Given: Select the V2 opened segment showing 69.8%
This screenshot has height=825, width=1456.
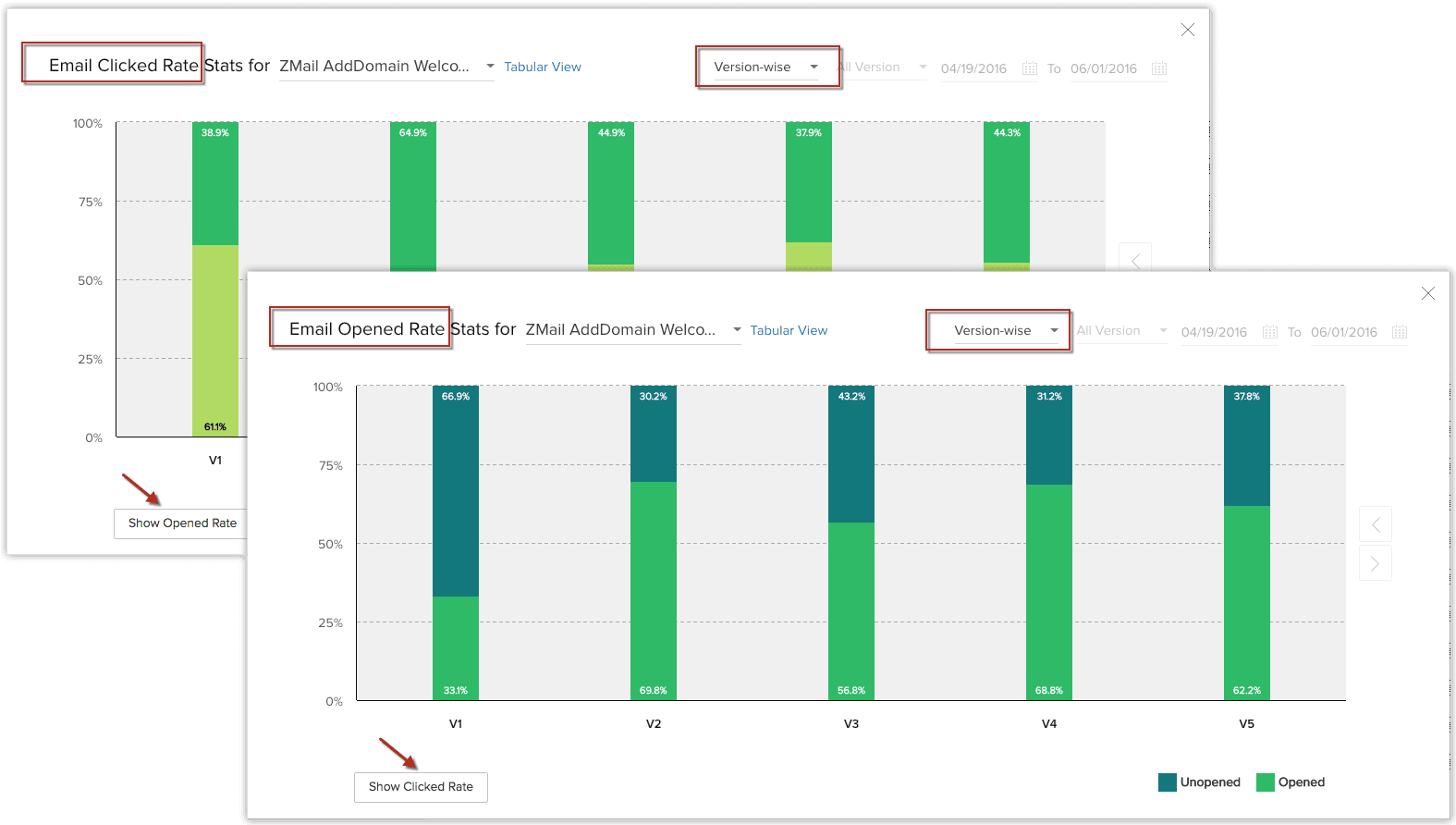Looking at the screenshot, I should pyautogui.click(x=654, y=592).
